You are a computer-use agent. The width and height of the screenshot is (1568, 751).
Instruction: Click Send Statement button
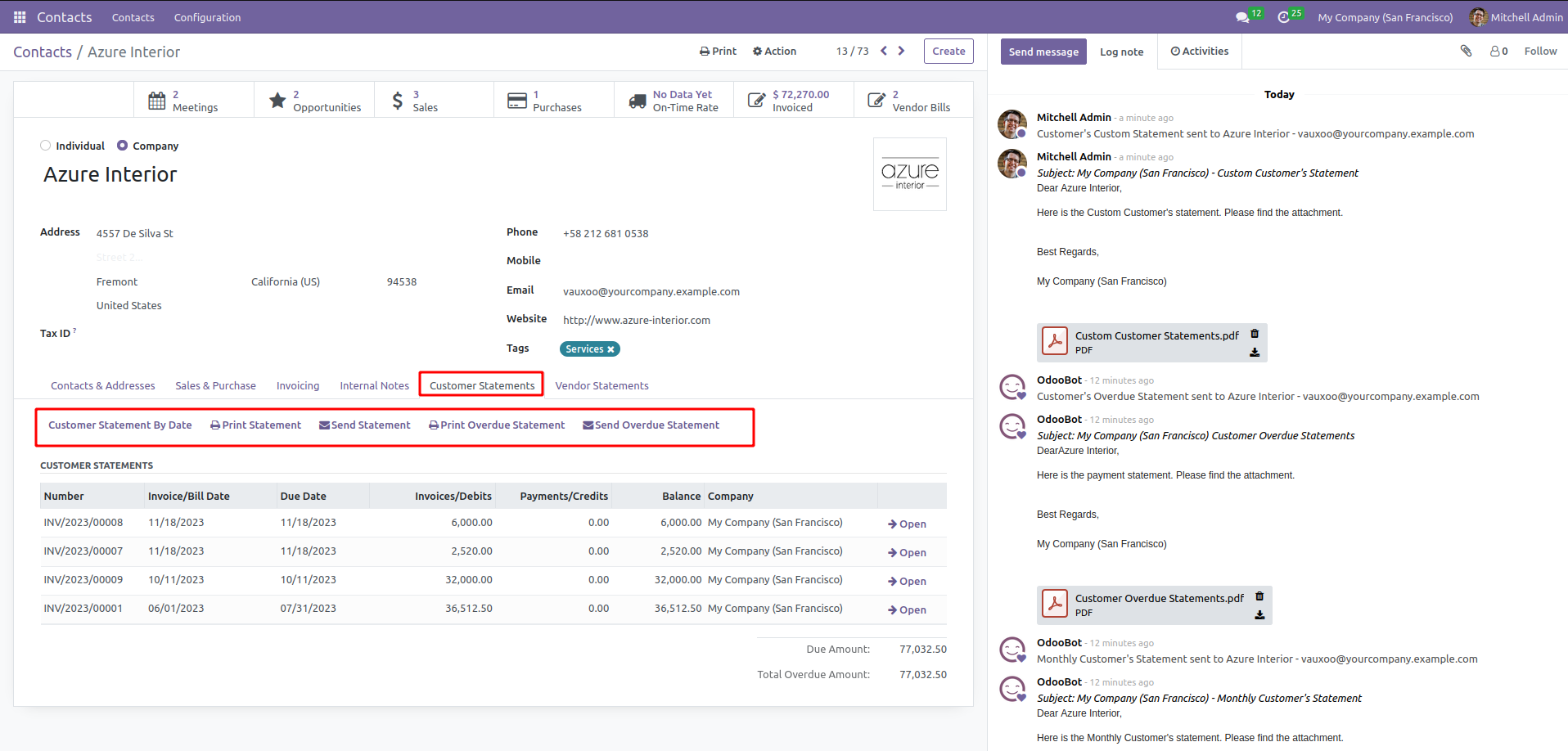(365, 425)
